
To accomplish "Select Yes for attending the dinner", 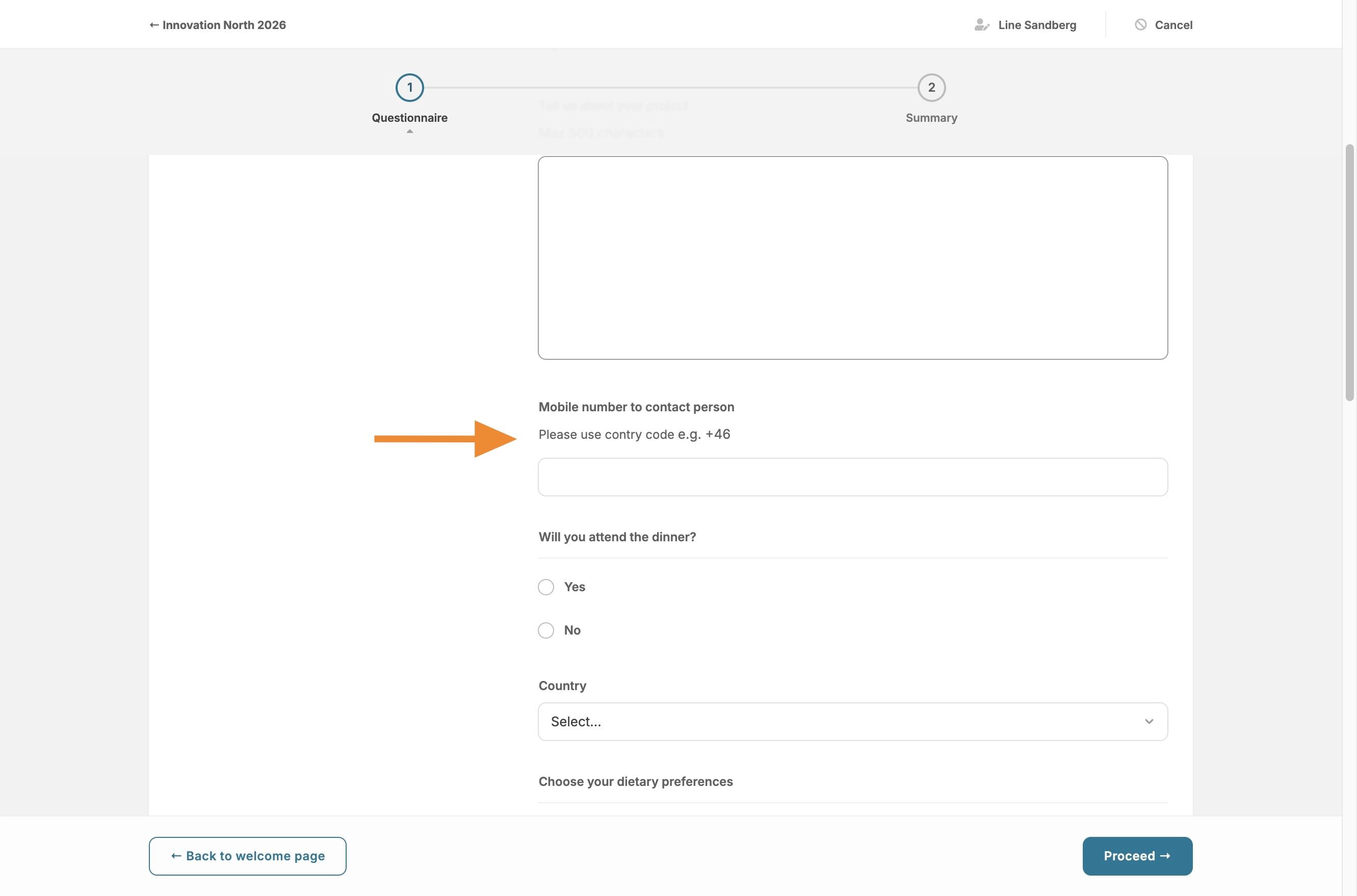I will (545, 587).
